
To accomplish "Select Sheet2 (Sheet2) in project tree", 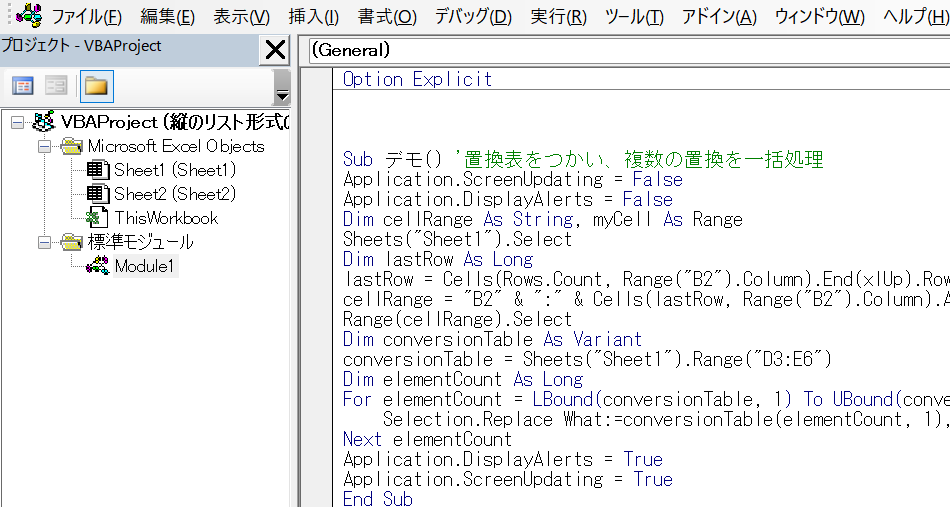I will click(175, 194).
